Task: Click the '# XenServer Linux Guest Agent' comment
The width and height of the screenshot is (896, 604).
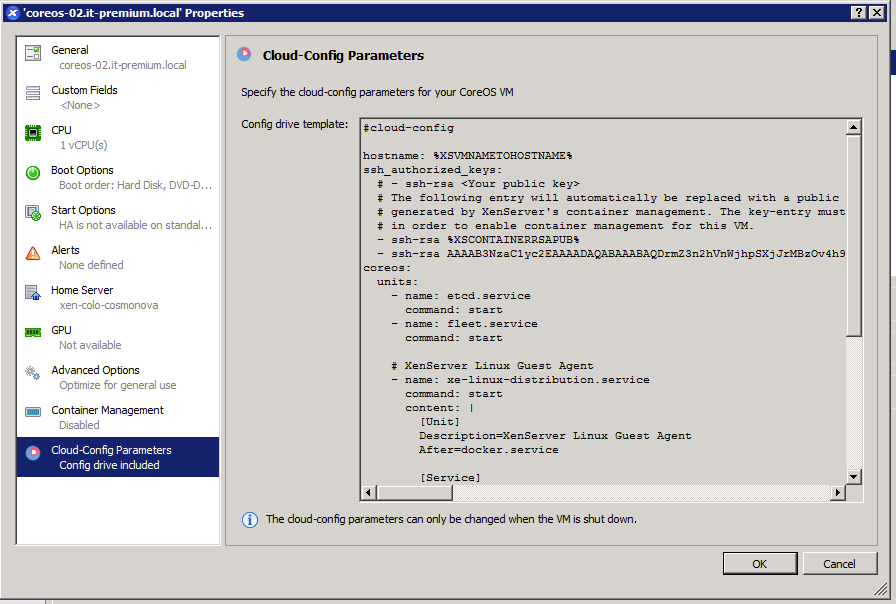Action: coord(492,366)
